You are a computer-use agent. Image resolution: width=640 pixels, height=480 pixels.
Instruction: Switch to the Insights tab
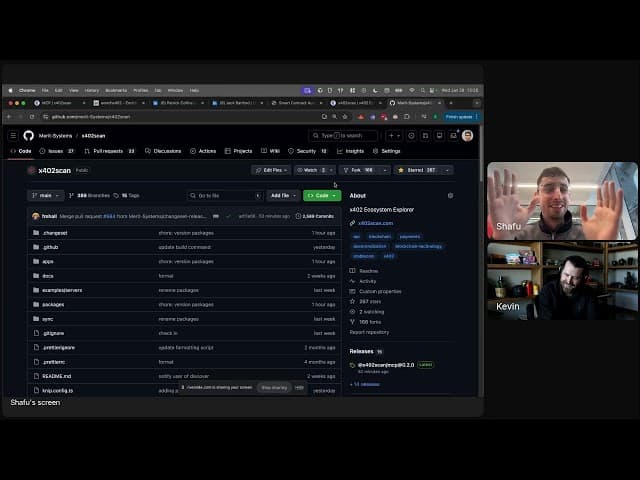[x=350, y=151]
